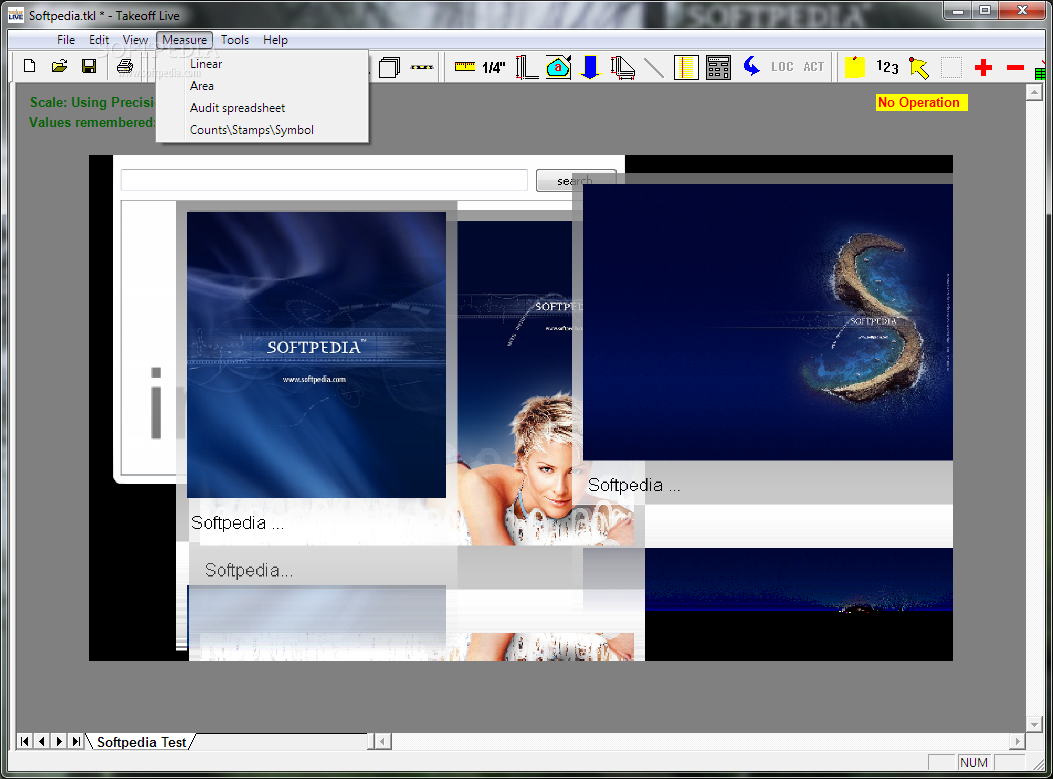1053x779 pixels.
Task: Choose the 1/4" scale button
Action: (494, 67)
